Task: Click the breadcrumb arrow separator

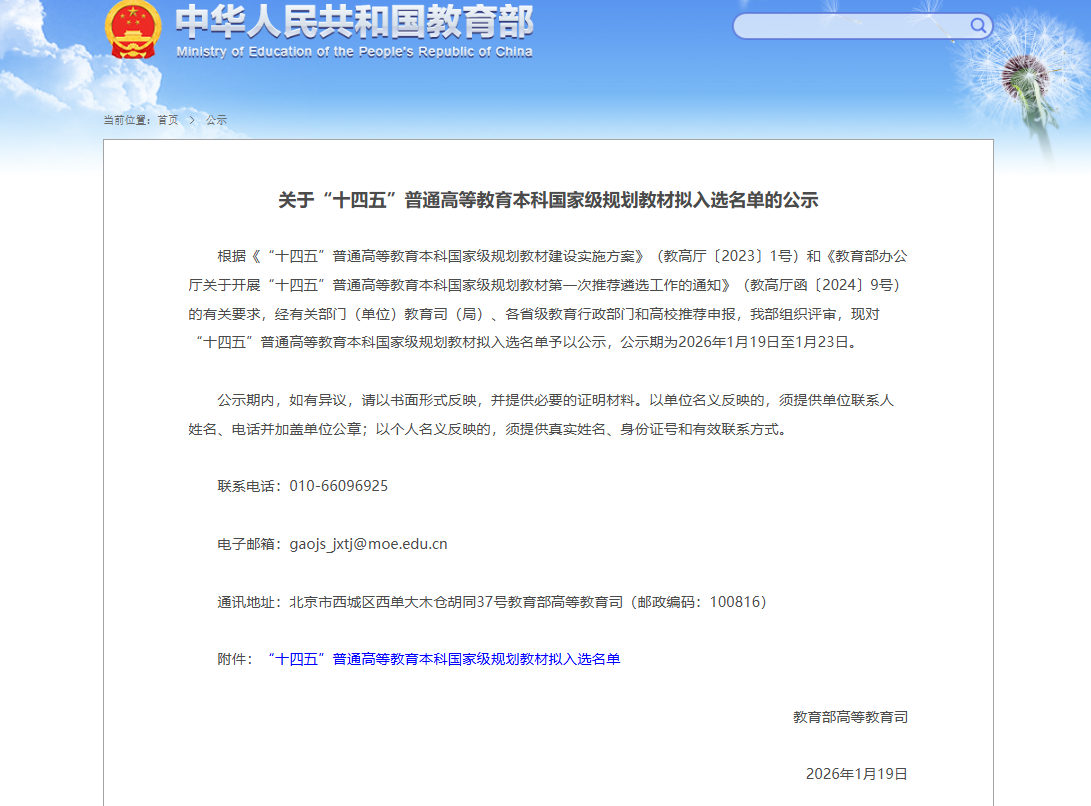Action: pyautogui.click(x=192, y=120)
